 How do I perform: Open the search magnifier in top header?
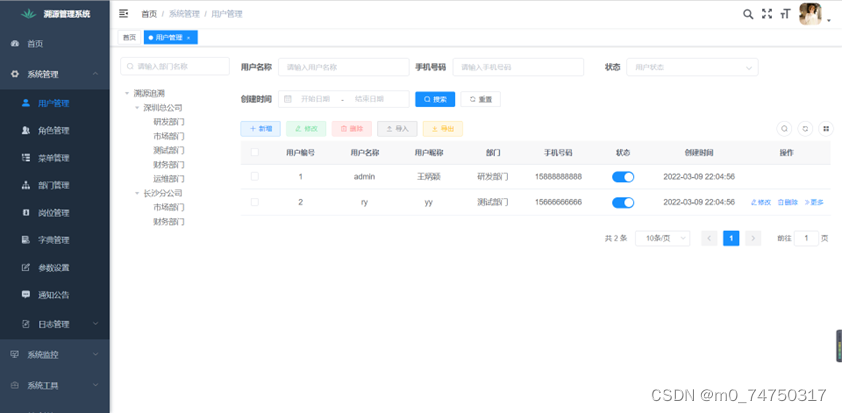747,14
